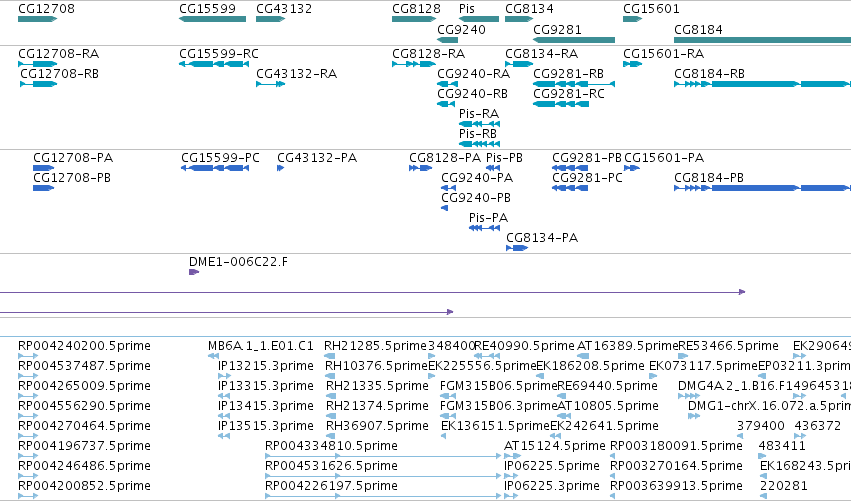Click EST RP004226197.5prime label
Viewport: 851px width, 501px height.
click(x=331, y=486)
